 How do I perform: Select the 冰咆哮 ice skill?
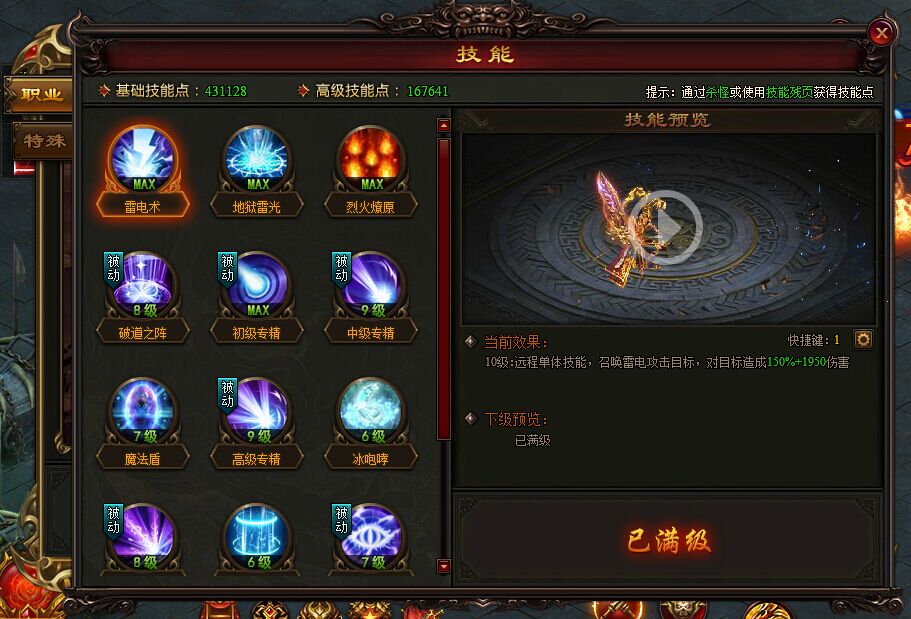tap(371, 412)
